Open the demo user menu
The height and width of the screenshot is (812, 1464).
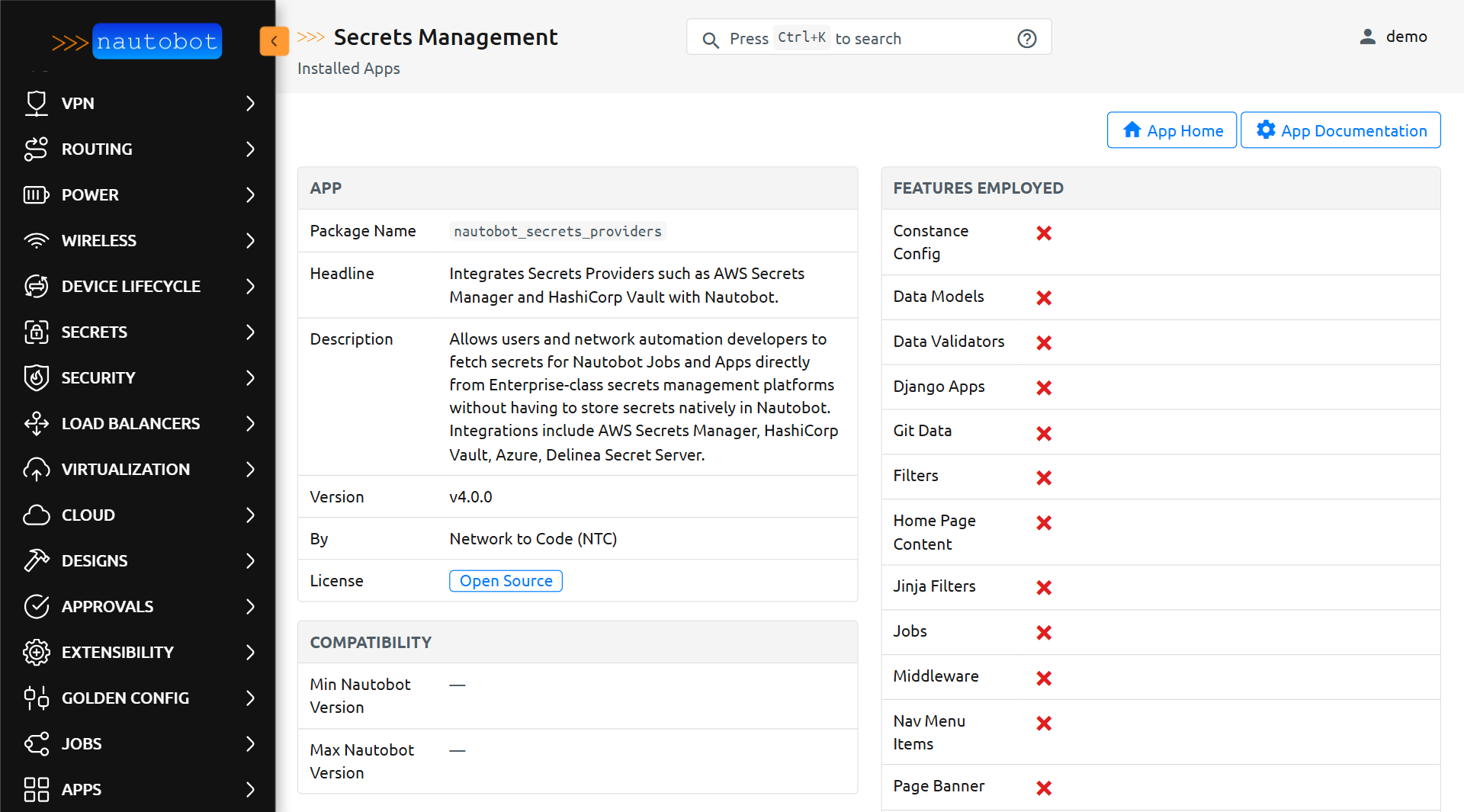tap(1393, 37)
